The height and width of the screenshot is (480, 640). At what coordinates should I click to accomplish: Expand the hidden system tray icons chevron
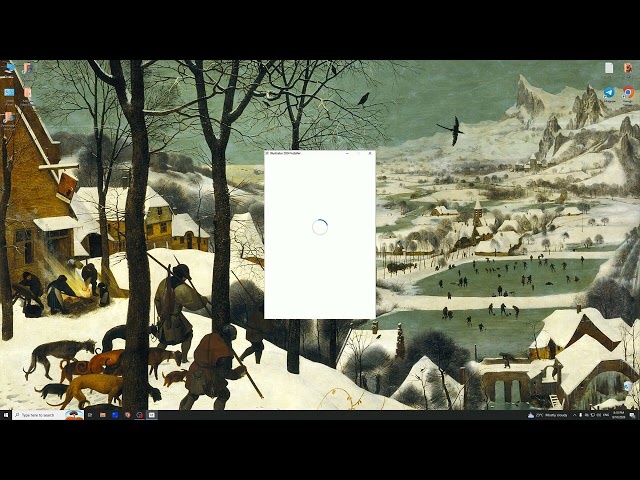click(575, 415)
